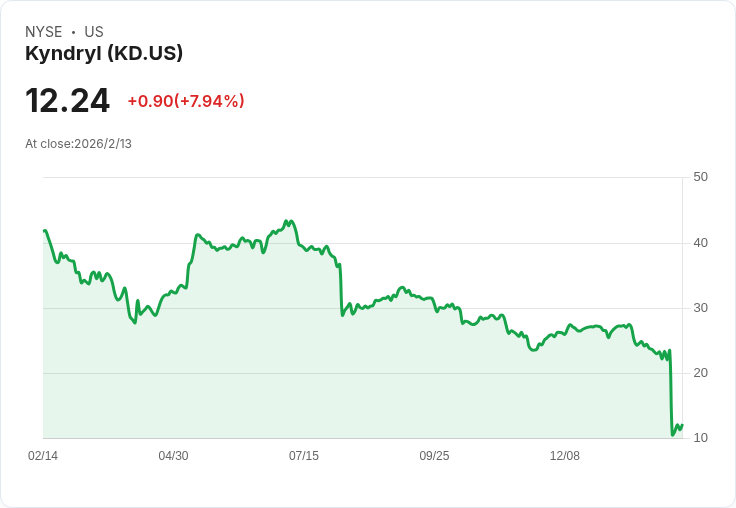The width and height of the screenshot is (736, 508).
Task: Click the Kyndryl (KD.US) stock title
Action: point(104,54)
